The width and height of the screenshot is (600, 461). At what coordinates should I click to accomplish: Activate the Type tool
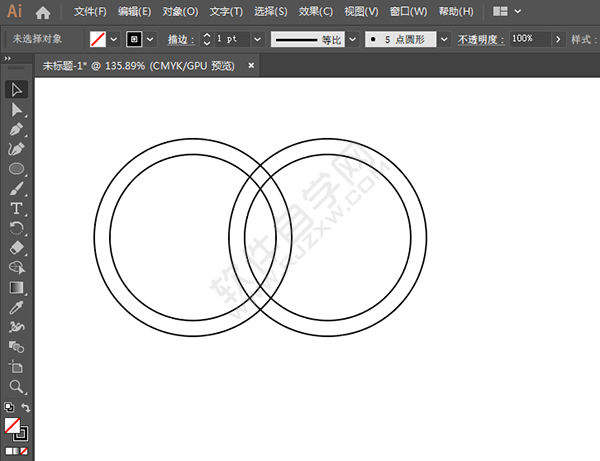16,209
